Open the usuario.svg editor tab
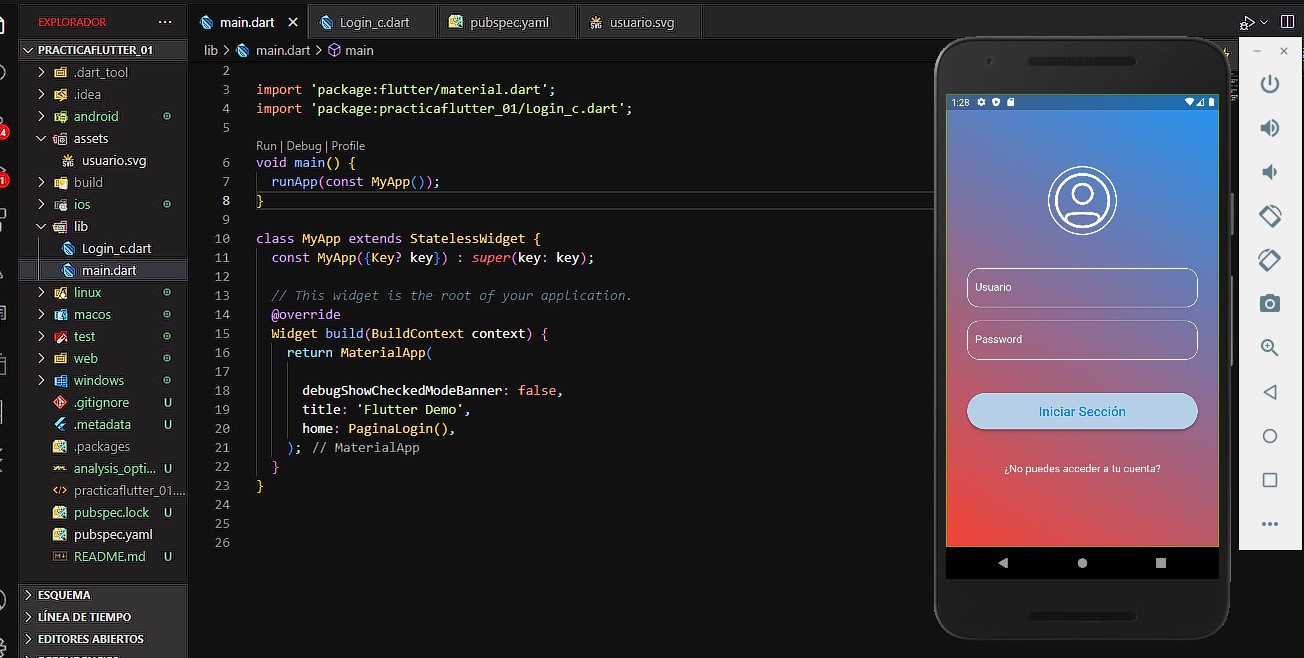This screenshot has height=658, width=1304. (x=641, y=22)
